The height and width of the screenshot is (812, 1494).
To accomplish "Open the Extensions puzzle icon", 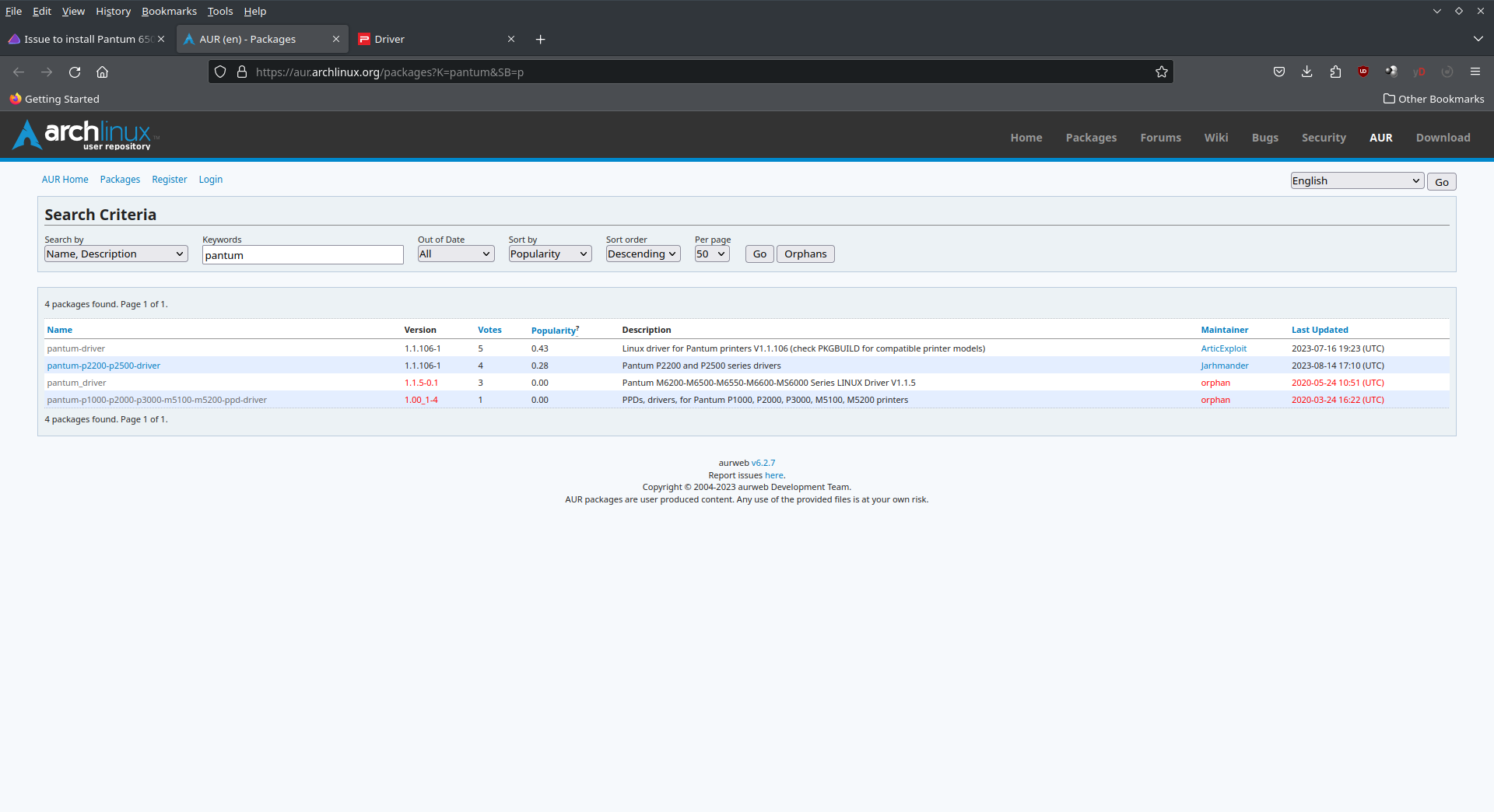I will click(1335, 72).
